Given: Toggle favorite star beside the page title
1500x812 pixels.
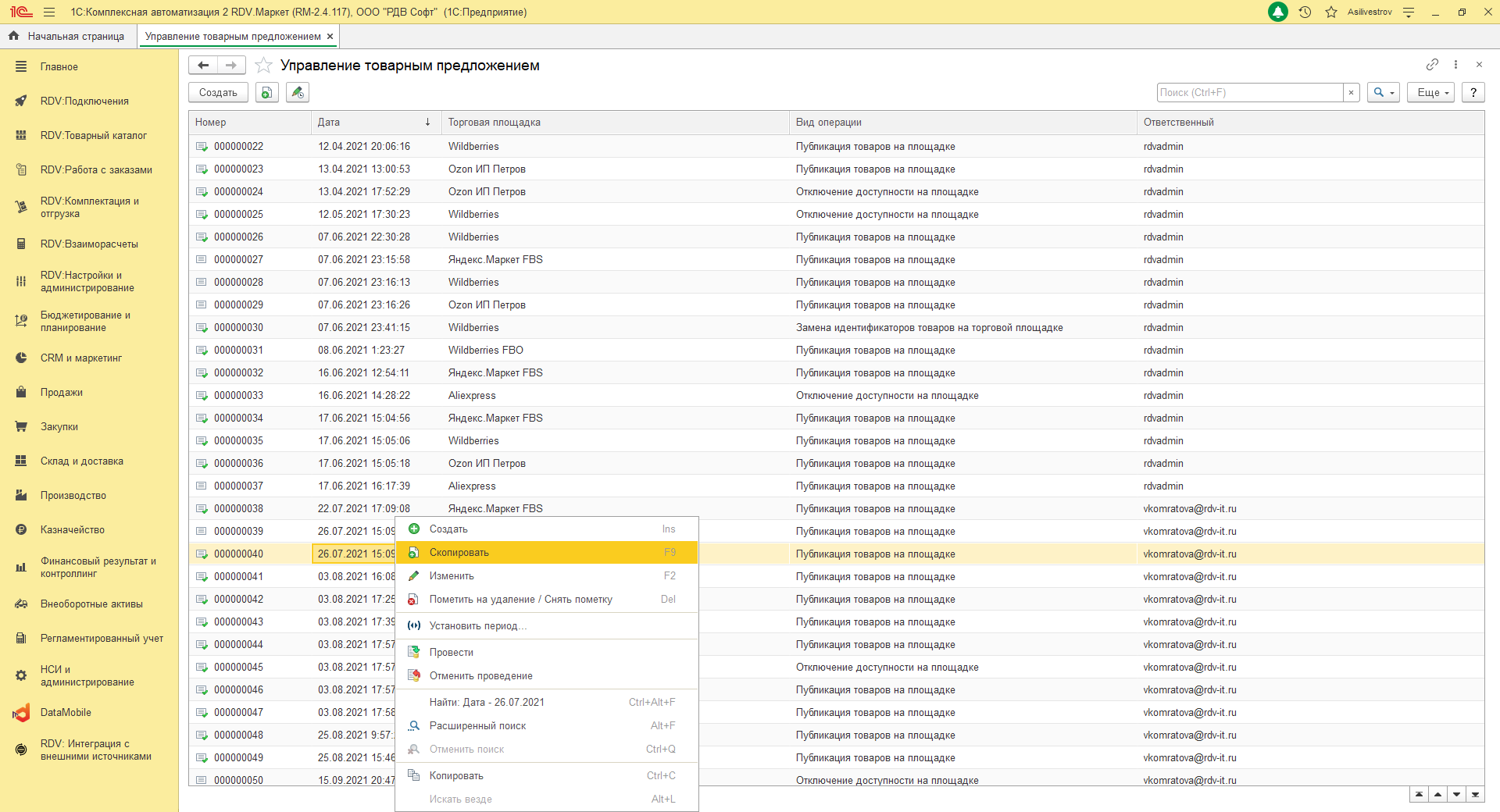Looking at the screenshot, I should coord(264,66).
